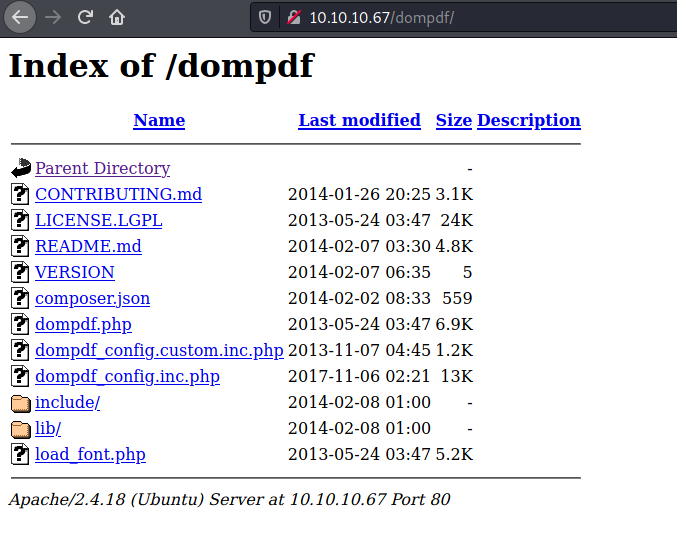677x536 pixels.
Task: Open the dompdf.php file link
Action: click(83, 324)
